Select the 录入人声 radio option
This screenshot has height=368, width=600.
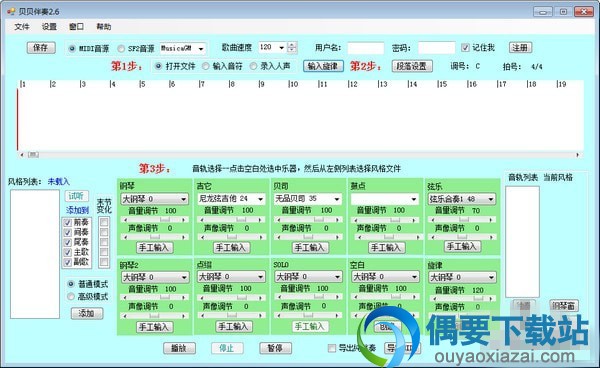[253, 66]
